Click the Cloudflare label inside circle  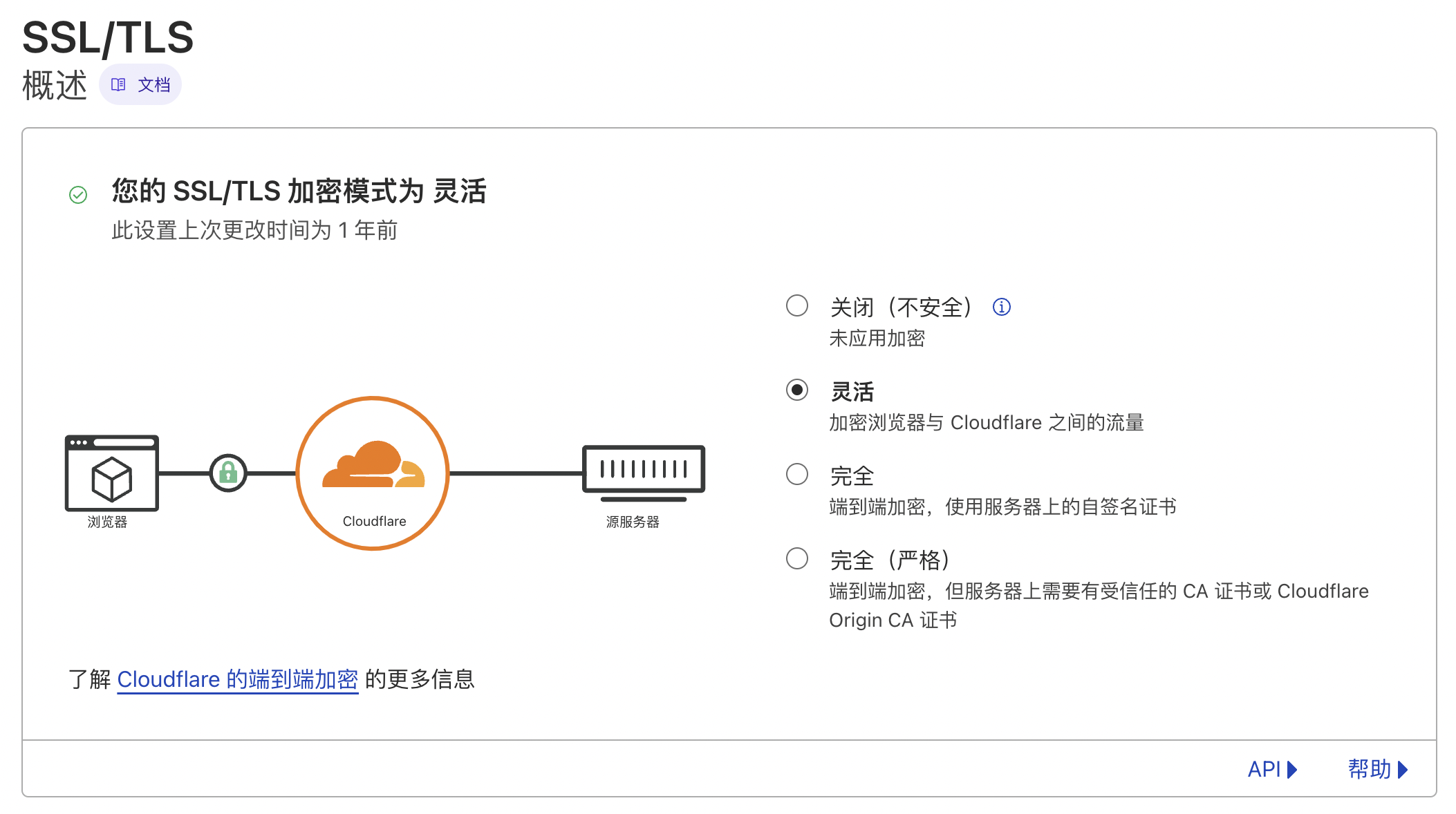coord(374,521)
